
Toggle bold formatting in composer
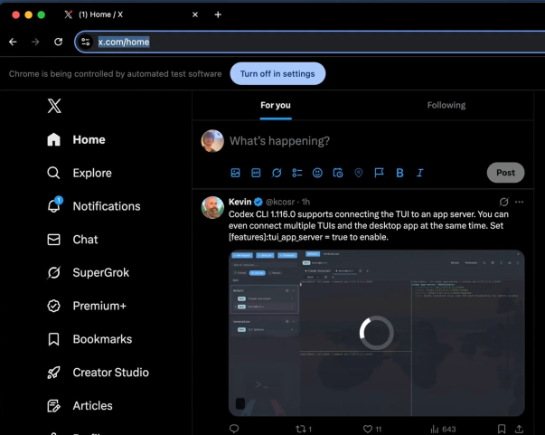coord(400,173)
